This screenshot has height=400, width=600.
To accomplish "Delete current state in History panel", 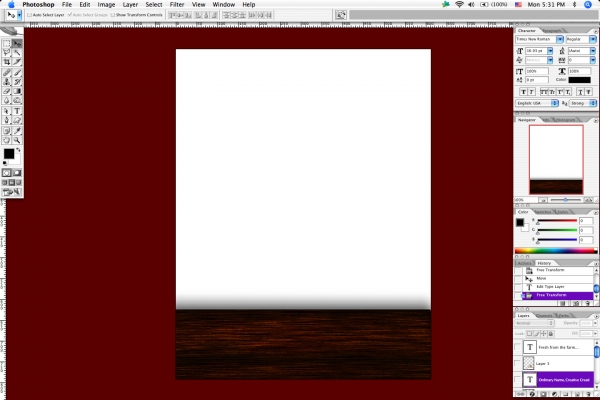I will 587,304.
